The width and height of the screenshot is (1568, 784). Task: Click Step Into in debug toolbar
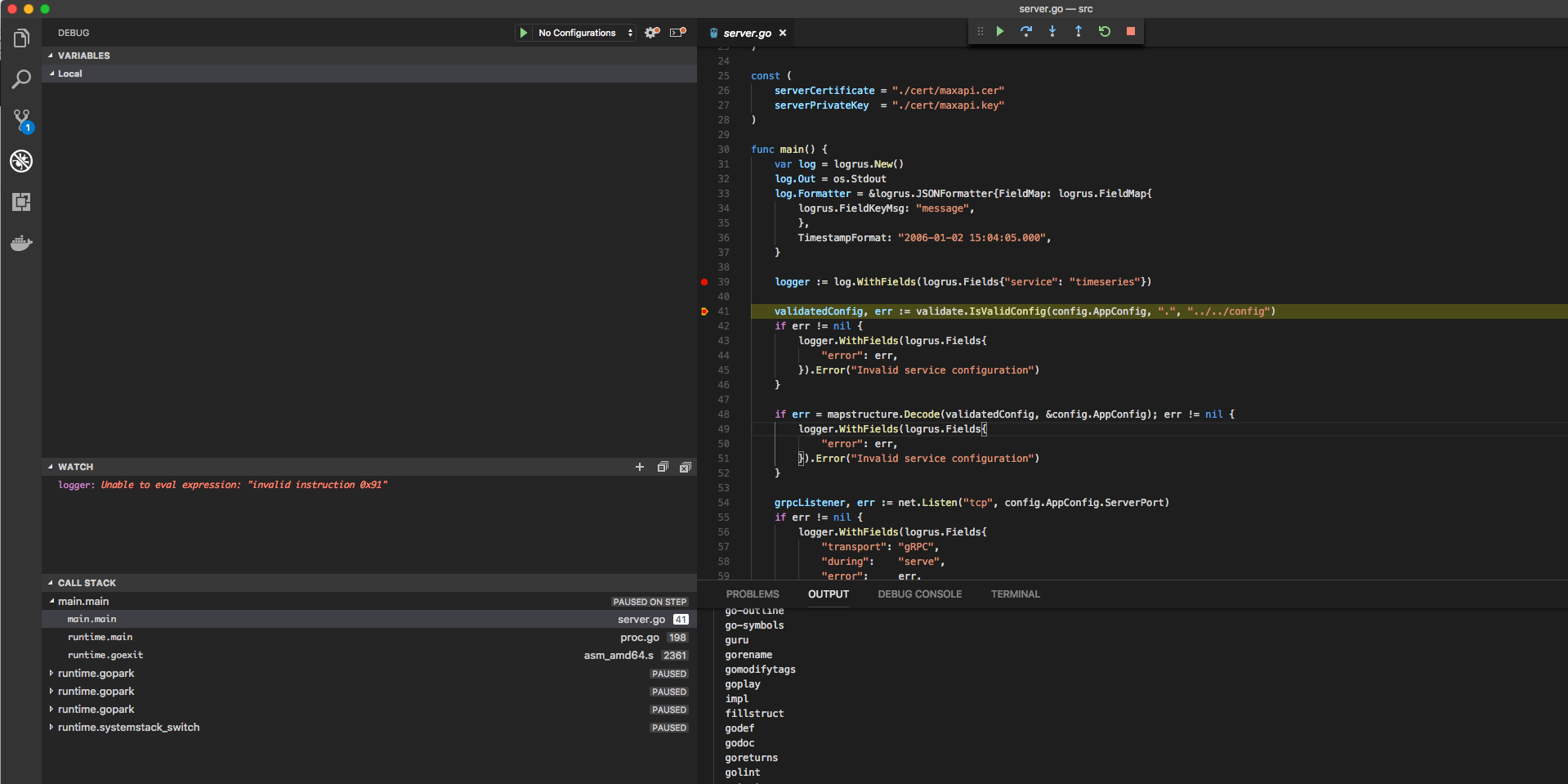(x=1052, y=31)
